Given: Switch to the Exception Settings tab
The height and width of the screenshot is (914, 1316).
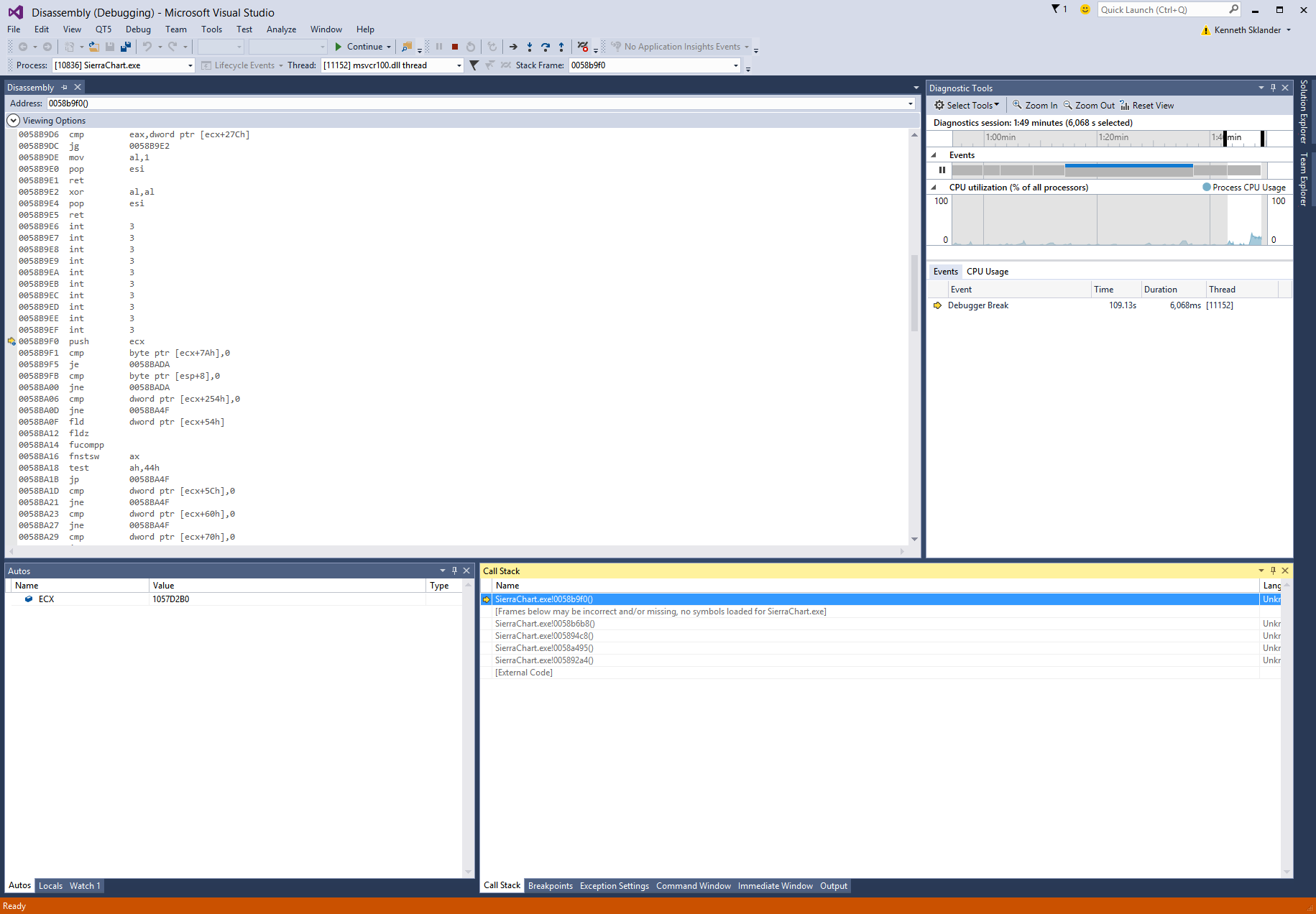Looking at the screenshot, I should (615, 886).
